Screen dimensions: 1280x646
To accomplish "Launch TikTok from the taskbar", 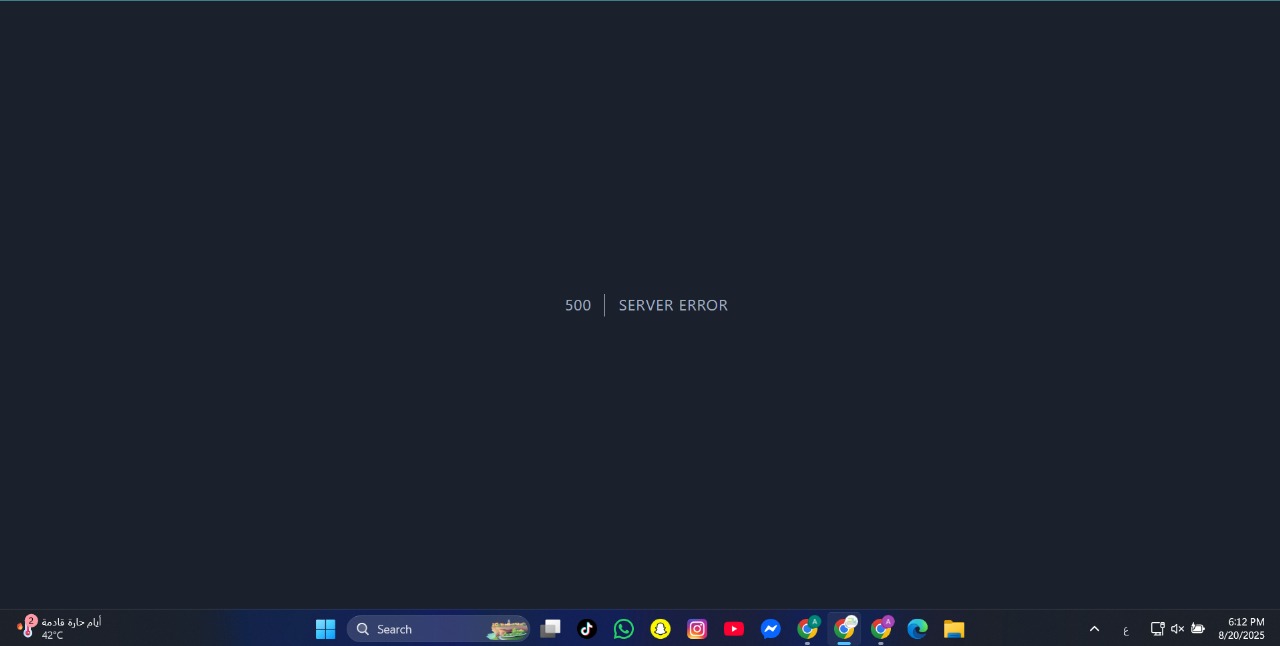I will pos(587,629).
